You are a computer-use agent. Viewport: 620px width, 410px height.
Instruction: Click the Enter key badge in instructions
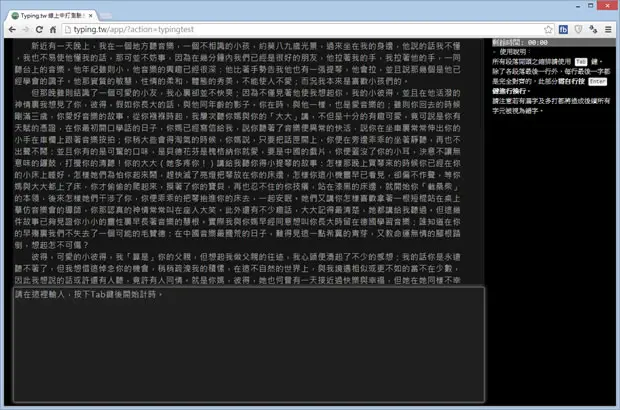(597, 81)
